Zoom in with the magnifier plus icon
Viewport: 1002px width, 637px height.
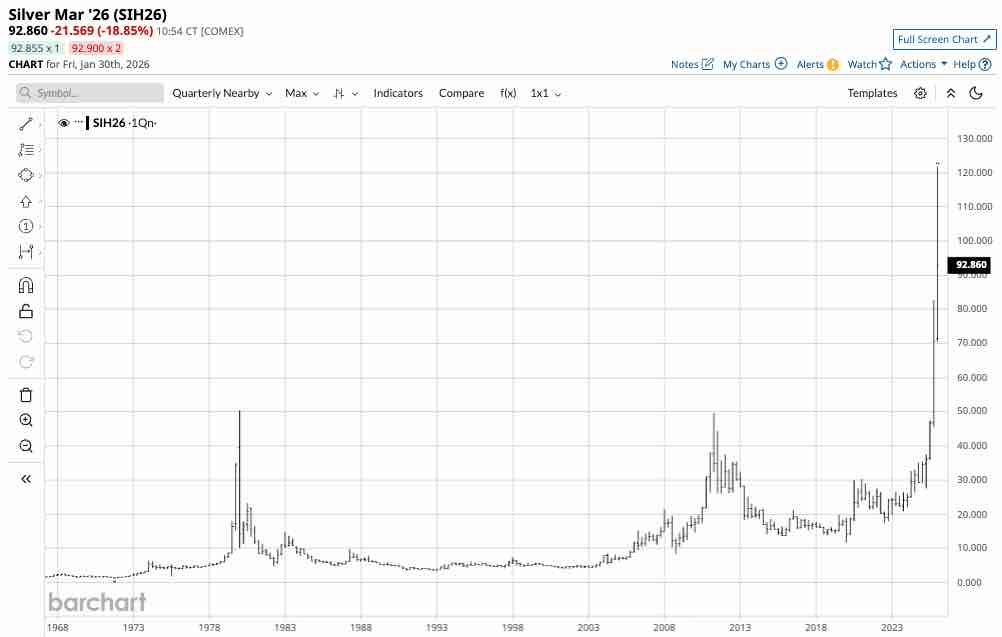click(x=26, y=420)
